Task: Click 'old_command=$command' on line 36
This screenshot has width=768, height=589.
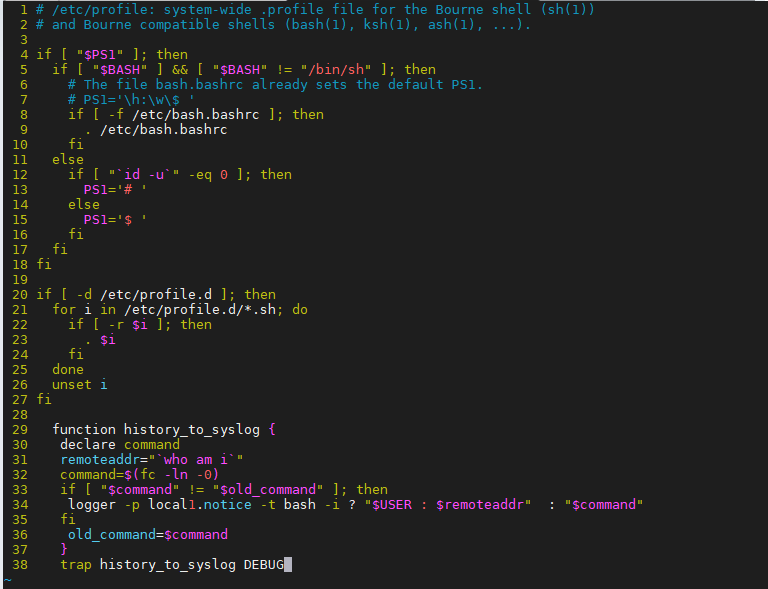Action: point(147,535)
